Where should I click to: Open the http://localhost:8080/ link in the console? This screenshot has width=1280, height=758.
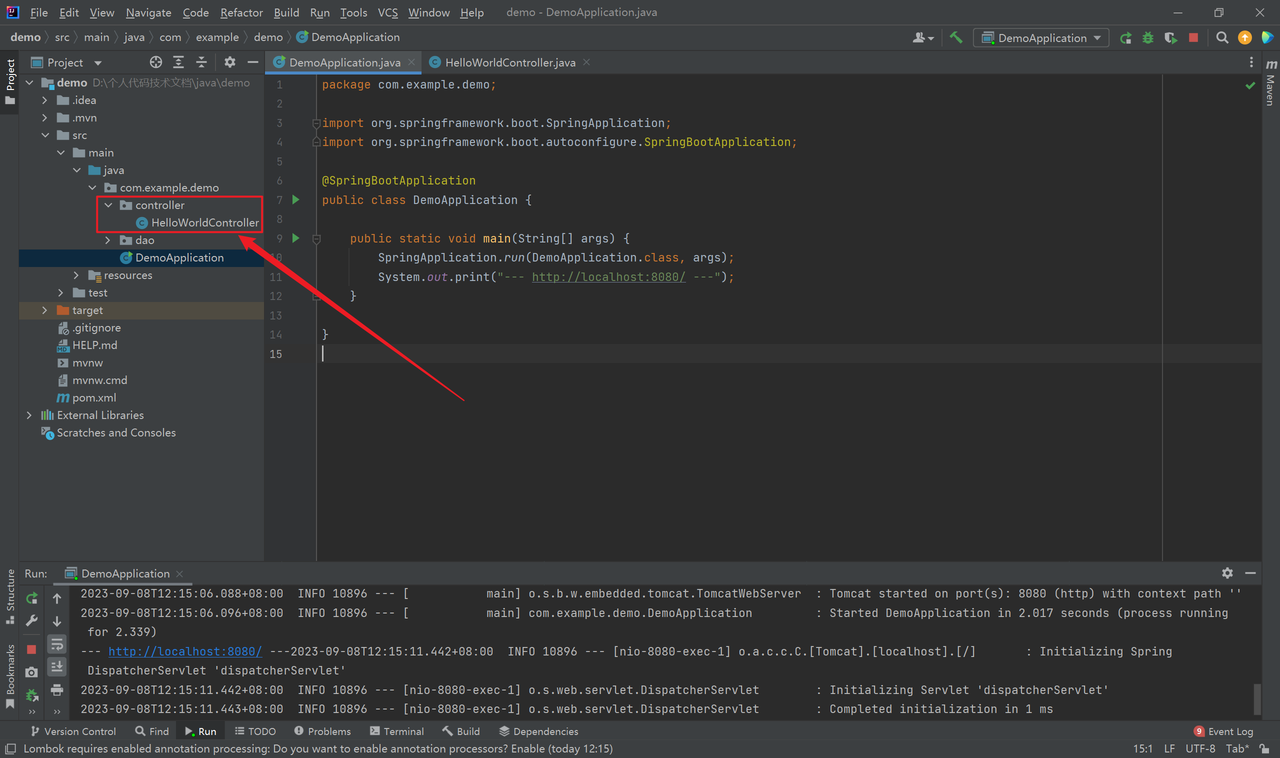point(185,651)
